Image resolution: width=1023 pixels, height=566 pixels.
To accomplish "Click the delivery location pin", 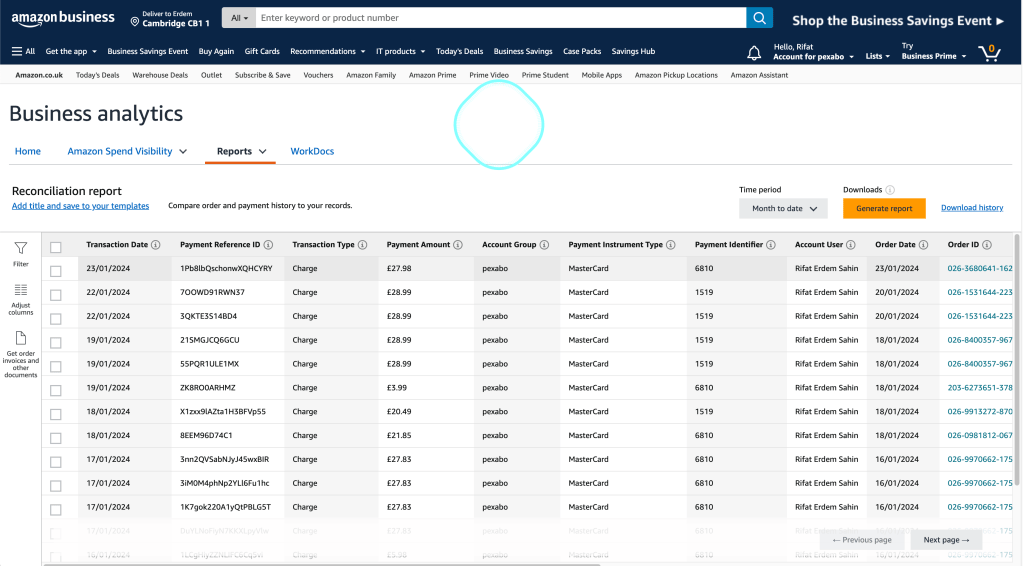I will pyautogui.click(x=134, y=22).
